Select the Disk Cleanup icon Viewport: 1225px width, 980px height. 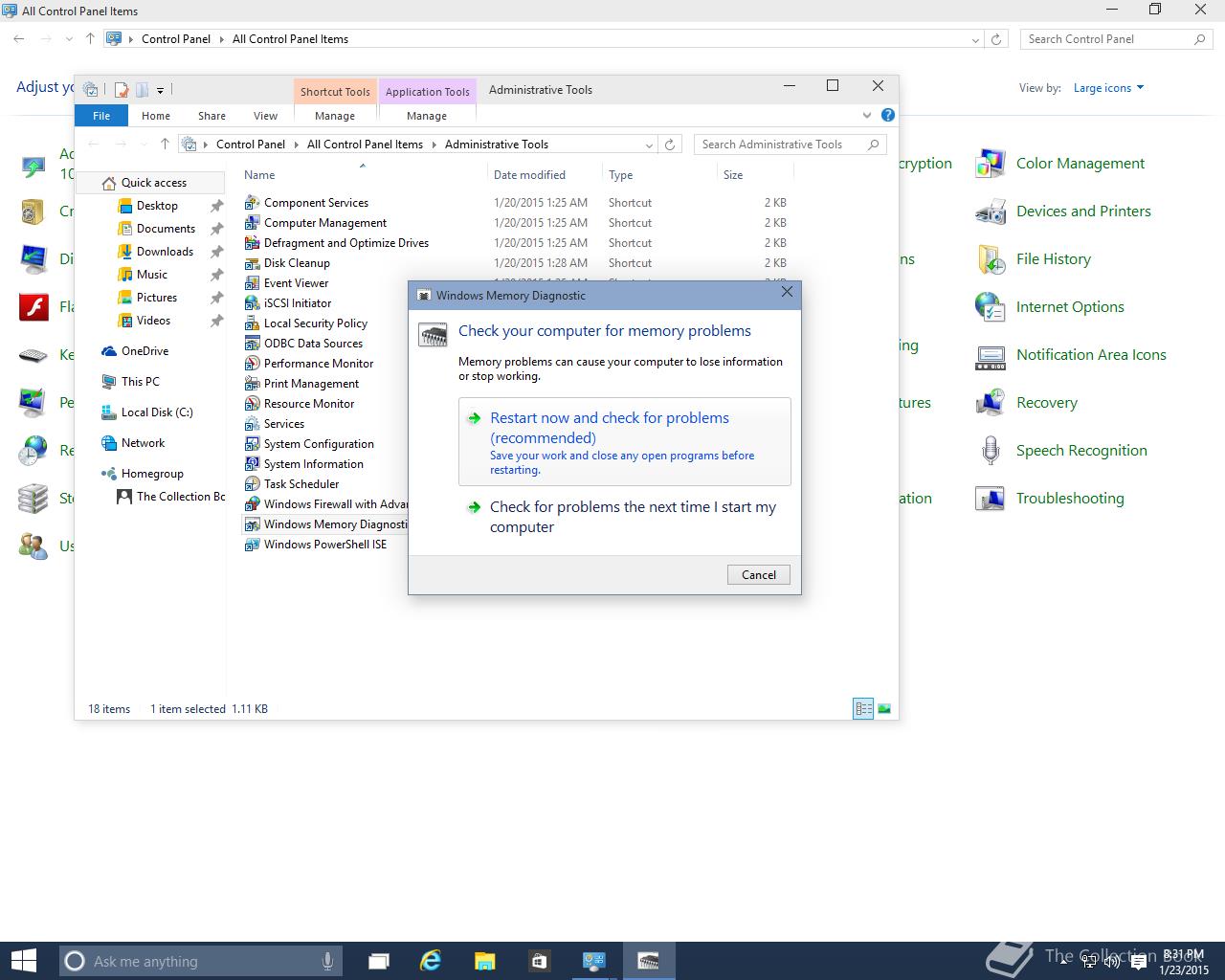pos(252,263)
